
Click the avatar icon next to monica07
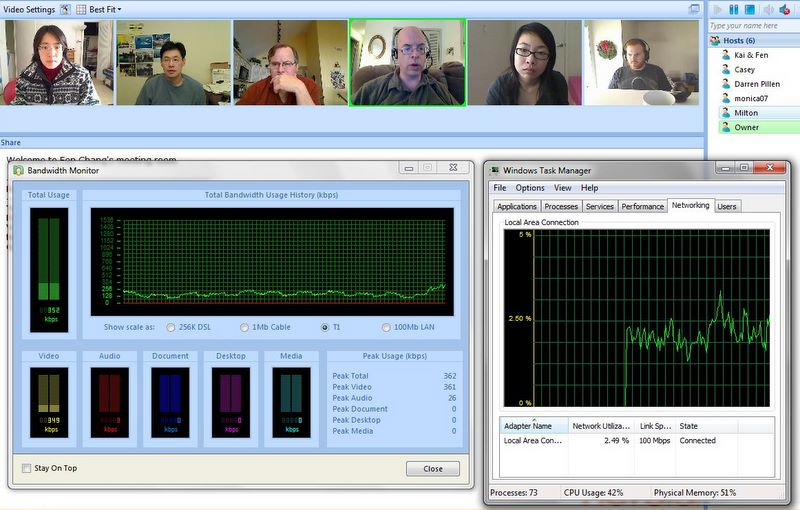point(726,98)
